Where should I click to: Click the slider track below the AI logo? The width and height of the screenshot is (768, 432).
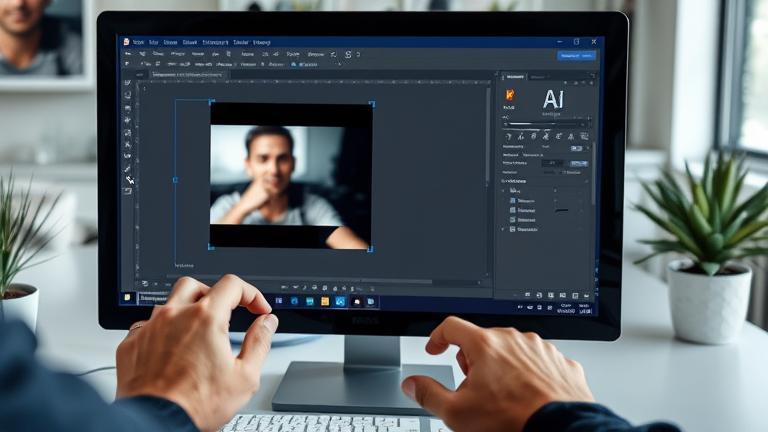click(x=547, y=124)
